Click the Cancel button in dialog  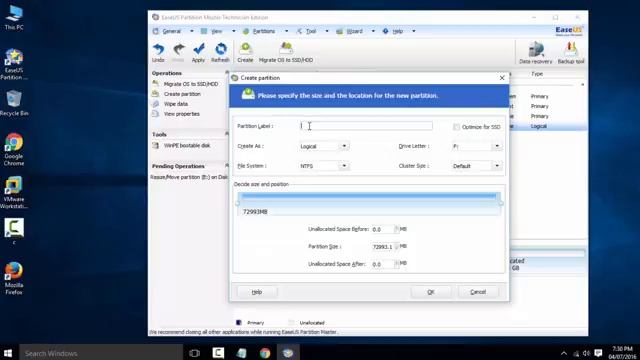point(478,292)
